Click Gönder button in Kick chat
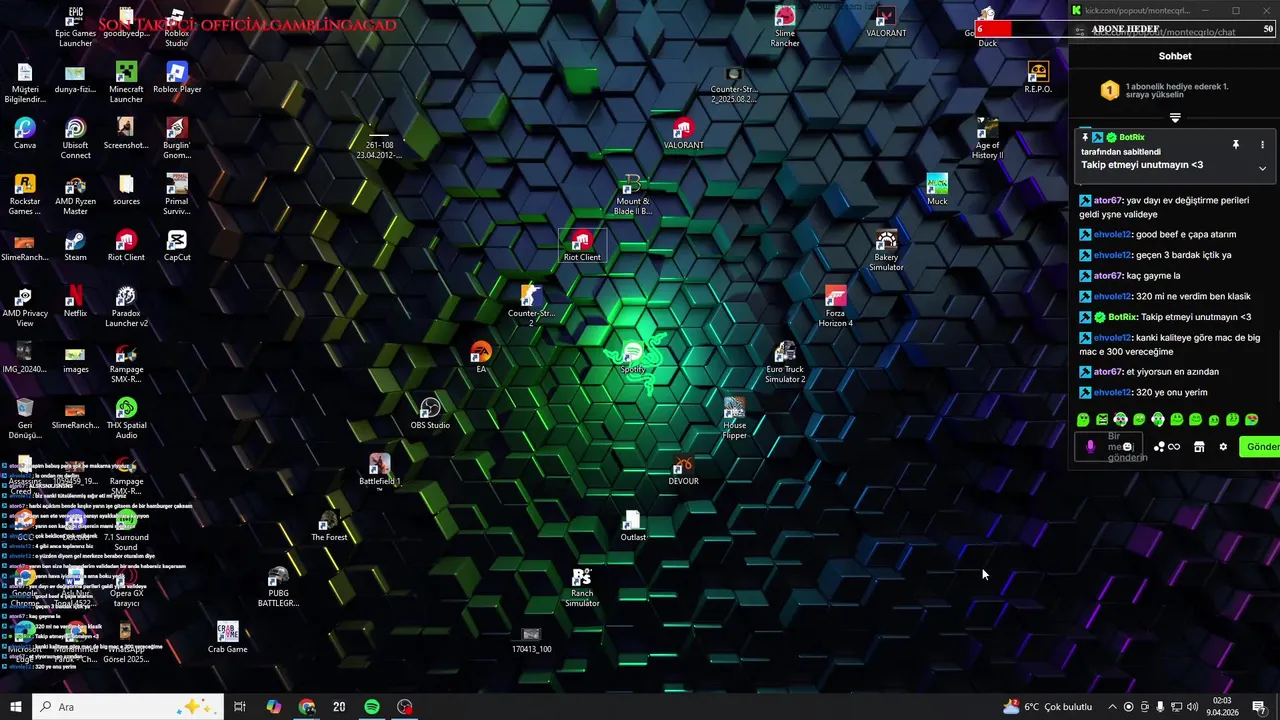 1261,447
